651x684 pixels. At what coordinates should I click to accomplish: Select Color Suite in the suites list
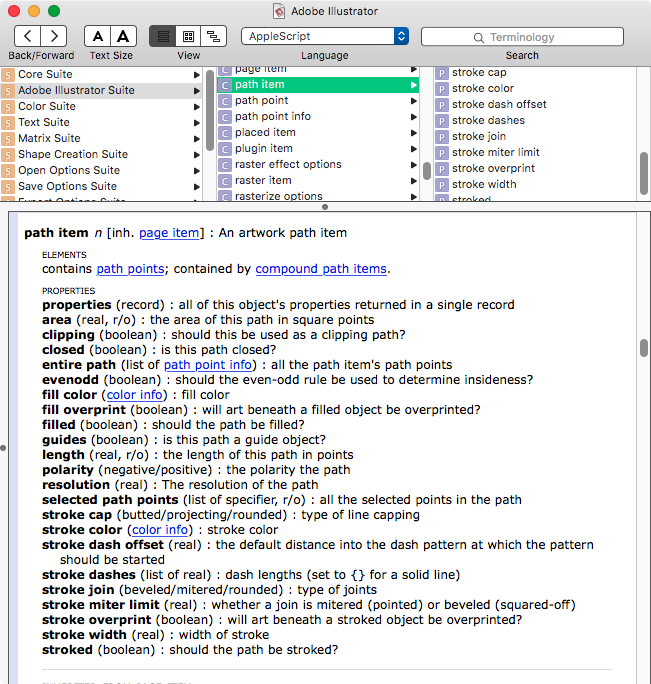(101, 106)
